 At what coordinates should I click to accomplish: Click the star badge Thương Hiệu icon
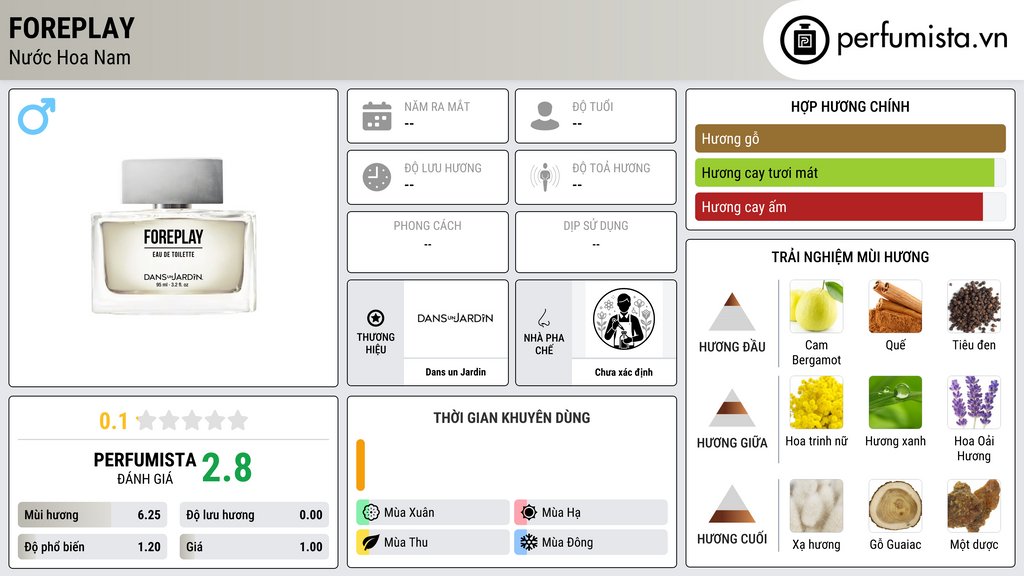point(376,318)
